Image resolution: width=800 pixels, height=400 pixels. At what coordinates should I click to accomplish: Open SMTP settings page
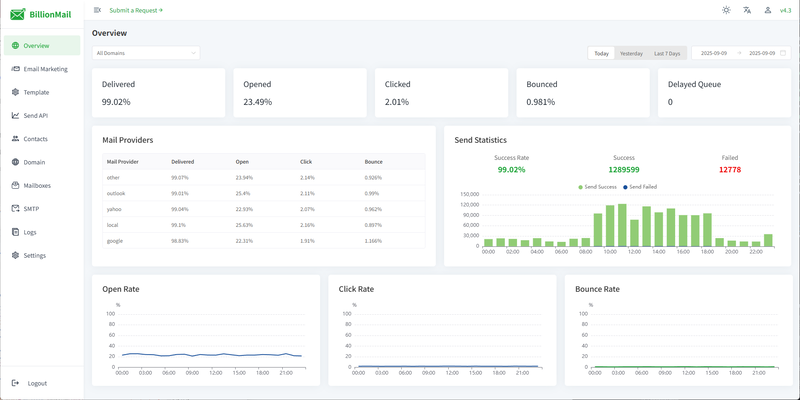tap(42, 209)
